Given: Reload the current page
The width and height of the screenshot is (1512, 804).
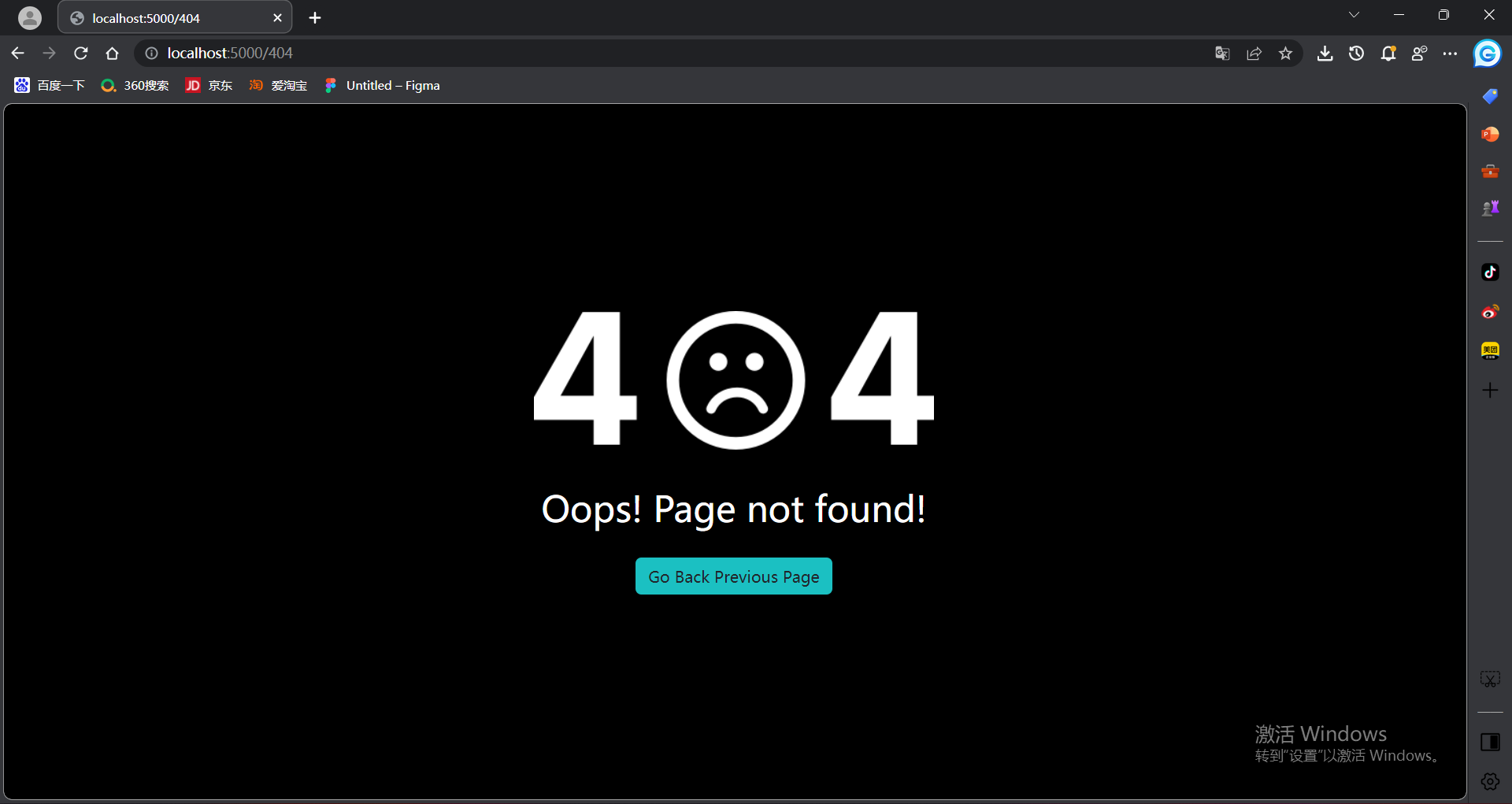Looking at the screenshot, I should [81, 53].
